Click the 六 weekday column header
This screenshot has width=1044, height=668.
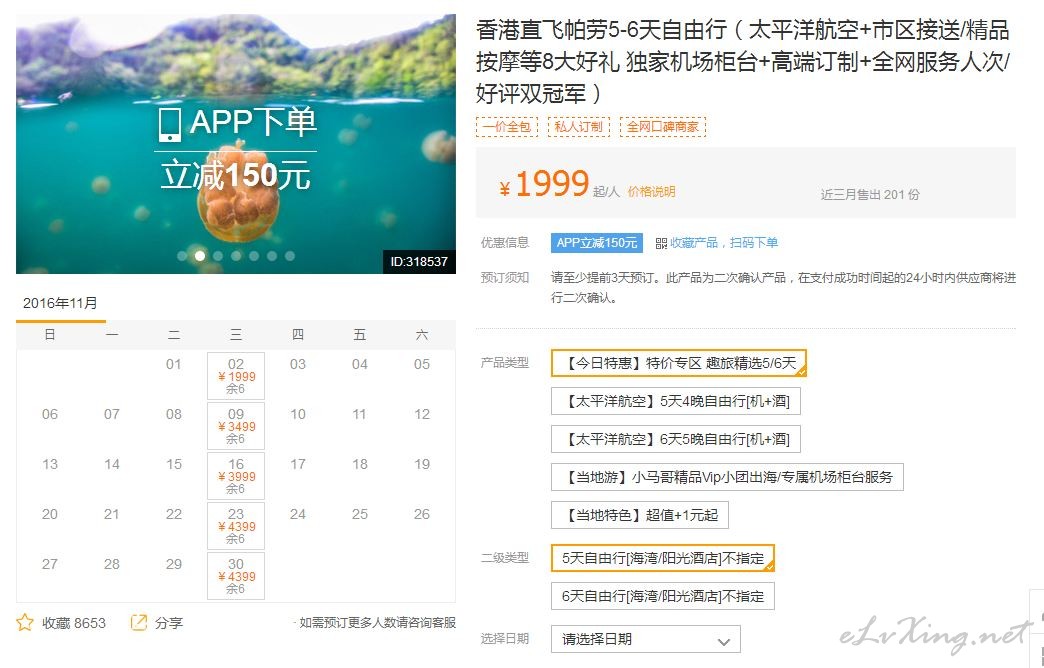pos(421,335)
